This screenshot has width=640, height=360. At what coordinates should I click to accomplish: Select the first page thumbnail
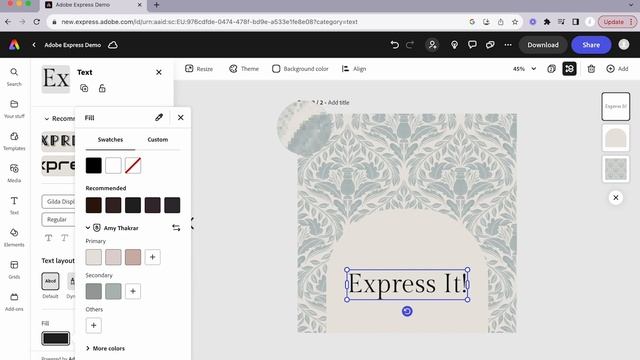(x=616, y=107)
